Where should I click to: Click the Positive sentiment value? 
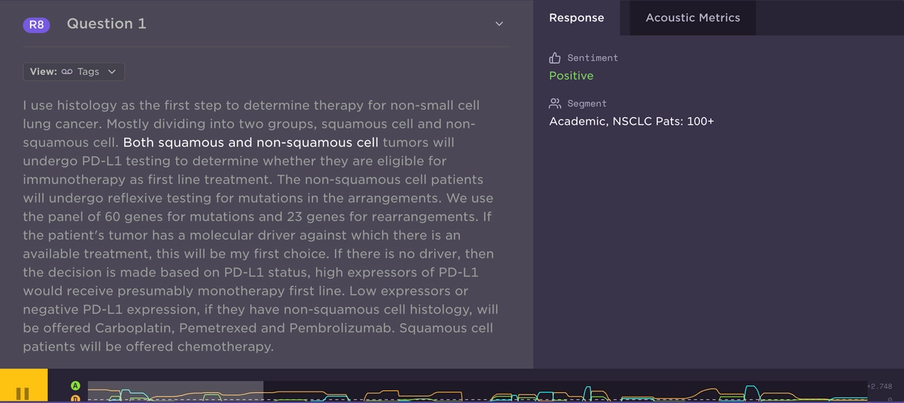coord(571,76)
